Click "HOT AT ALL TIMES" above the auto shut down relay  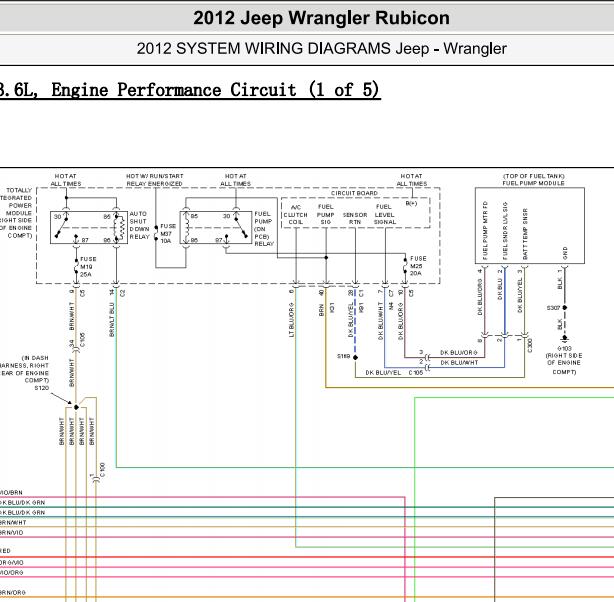point(66,180)
